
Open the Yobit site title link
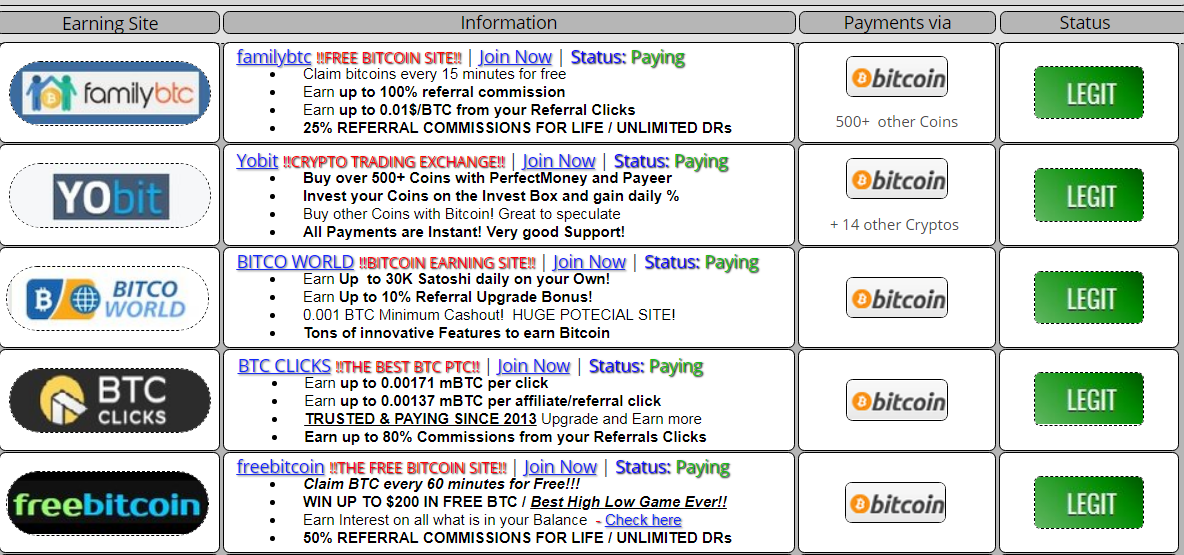click(257, 161)
